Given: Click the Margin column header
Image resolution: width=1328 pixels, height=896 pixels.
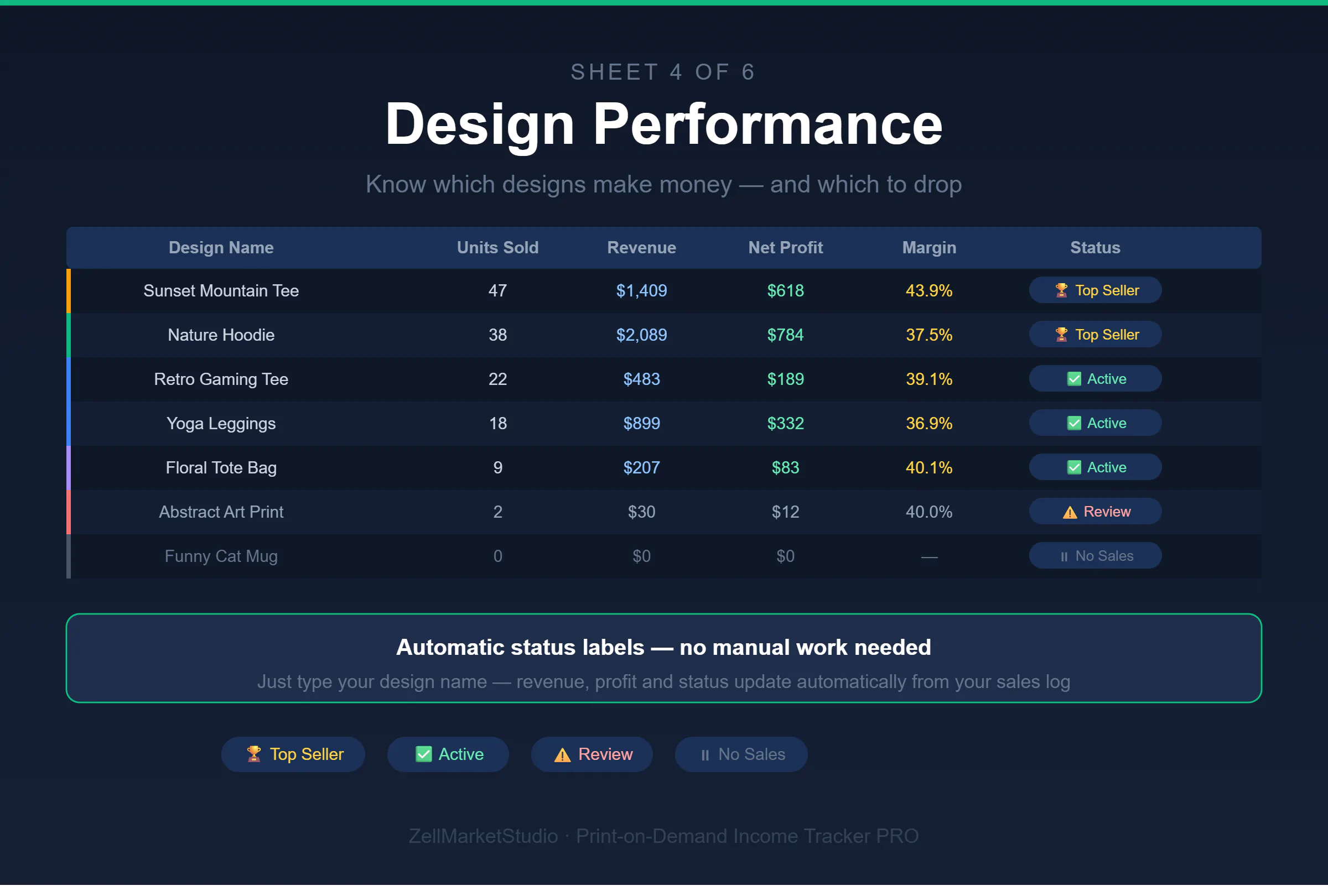Looking at the screenshot, I should coord(928,248).
